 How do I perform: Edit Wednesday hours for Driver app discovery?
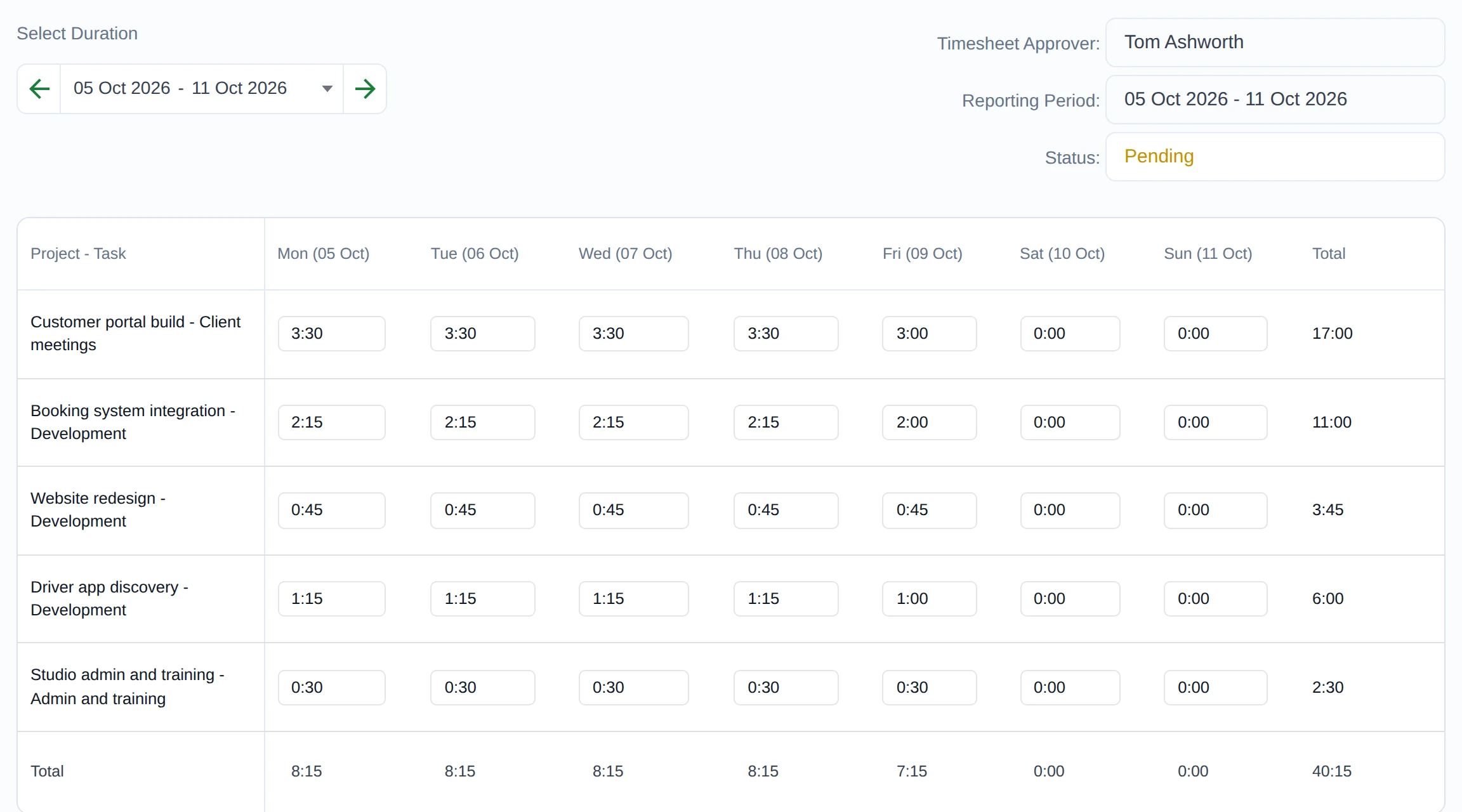coord(634,599)
